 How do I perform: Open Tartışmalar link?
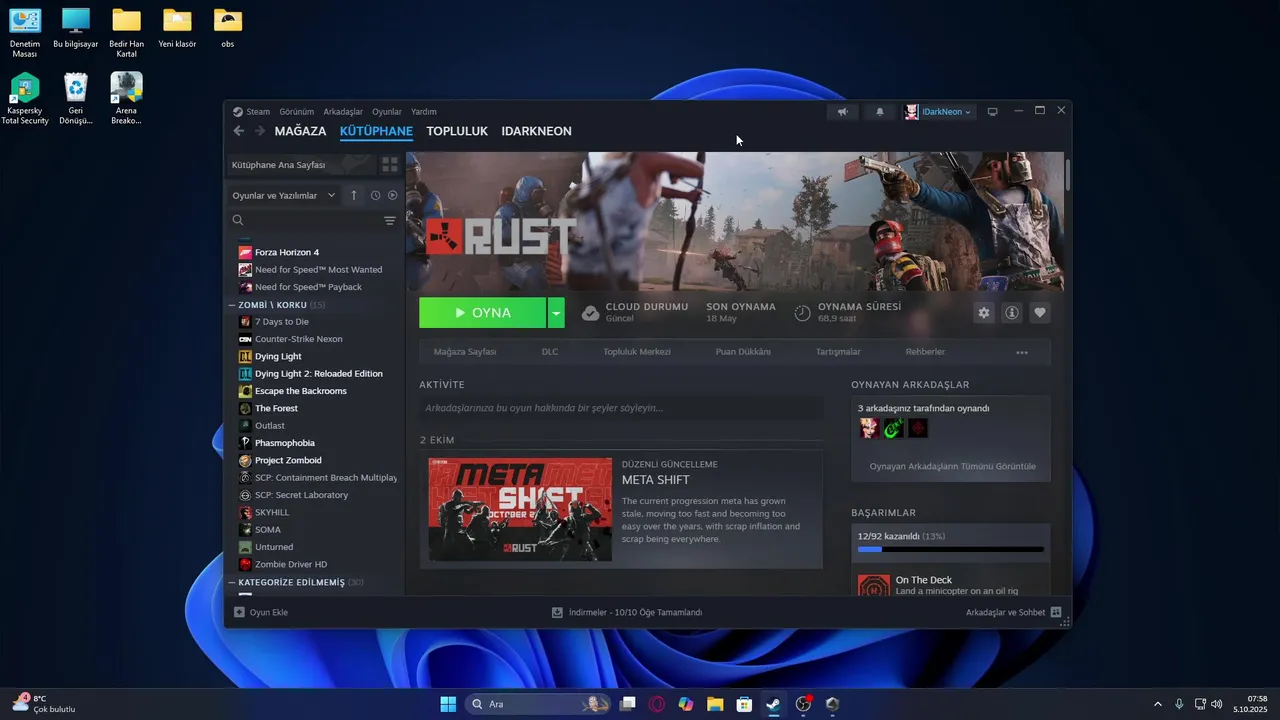[838, 352]
